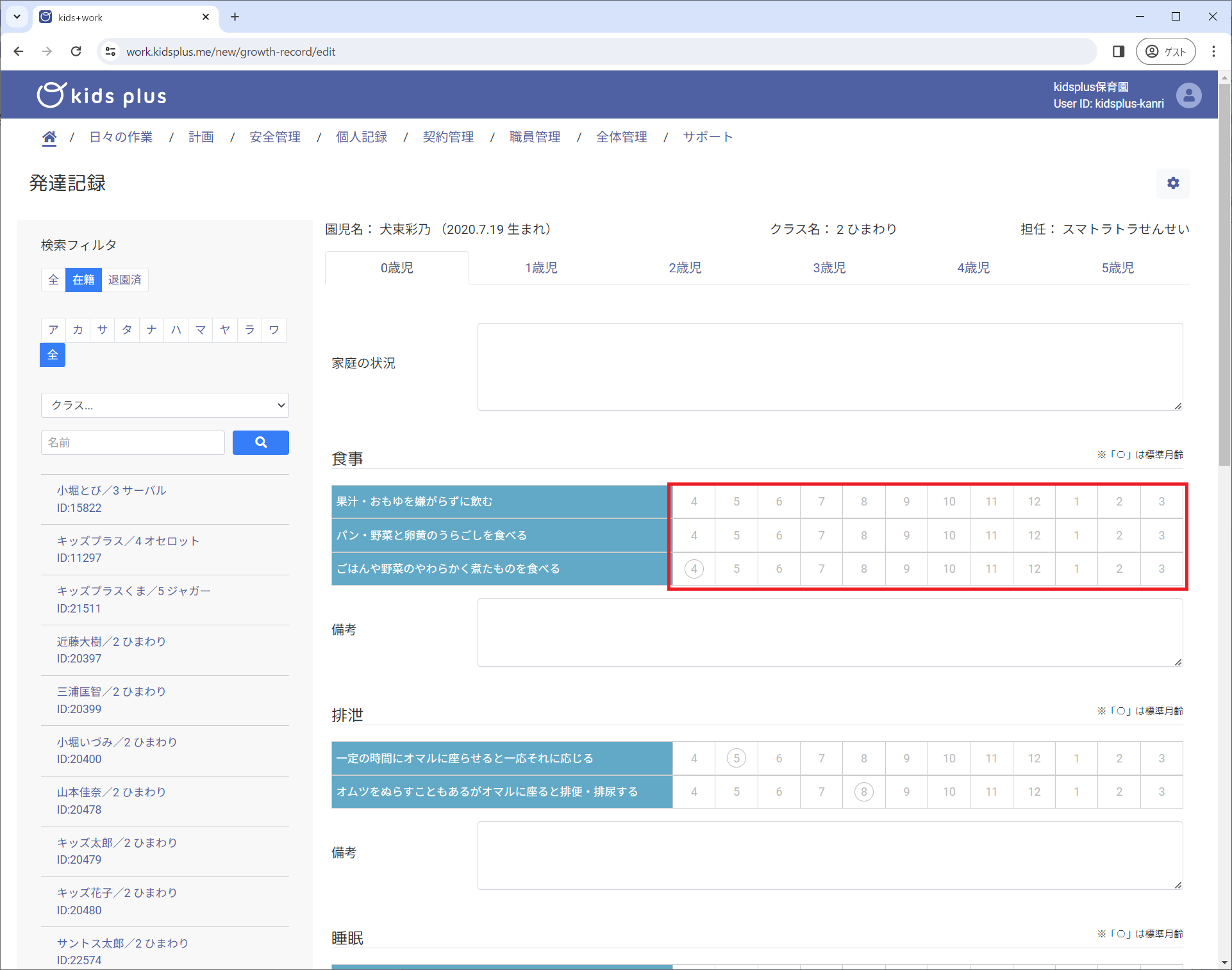Image resolution: width=1232 pixels, height=970 pixels.
Task: Filter names by ナ kana
Action: (151, 330)
